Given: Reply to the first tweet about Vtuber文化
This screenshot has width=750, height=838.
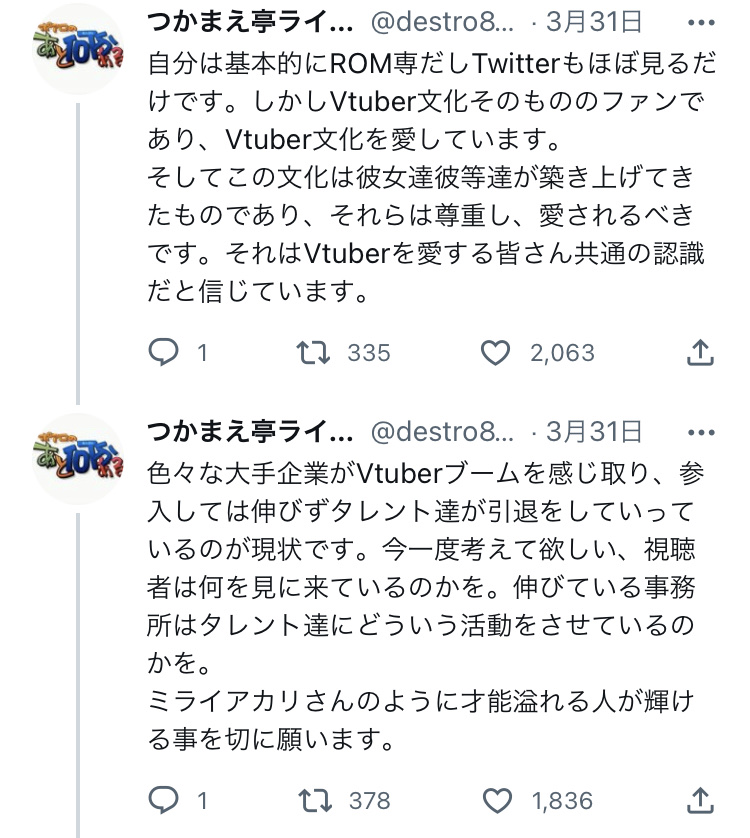Looking at the screenshot, I should click(163, 352).
